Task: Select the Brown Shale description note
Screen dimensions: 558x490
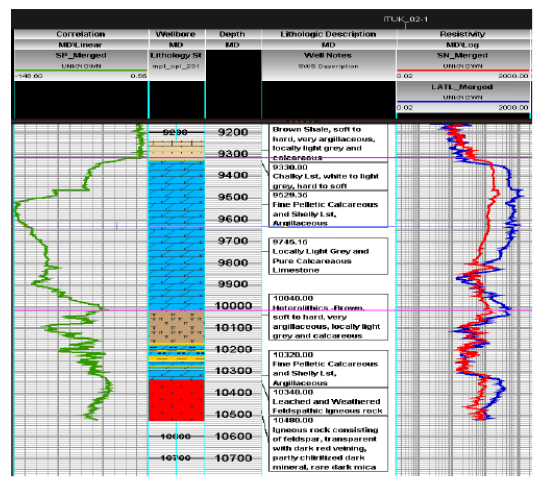Action: (328, 143)
